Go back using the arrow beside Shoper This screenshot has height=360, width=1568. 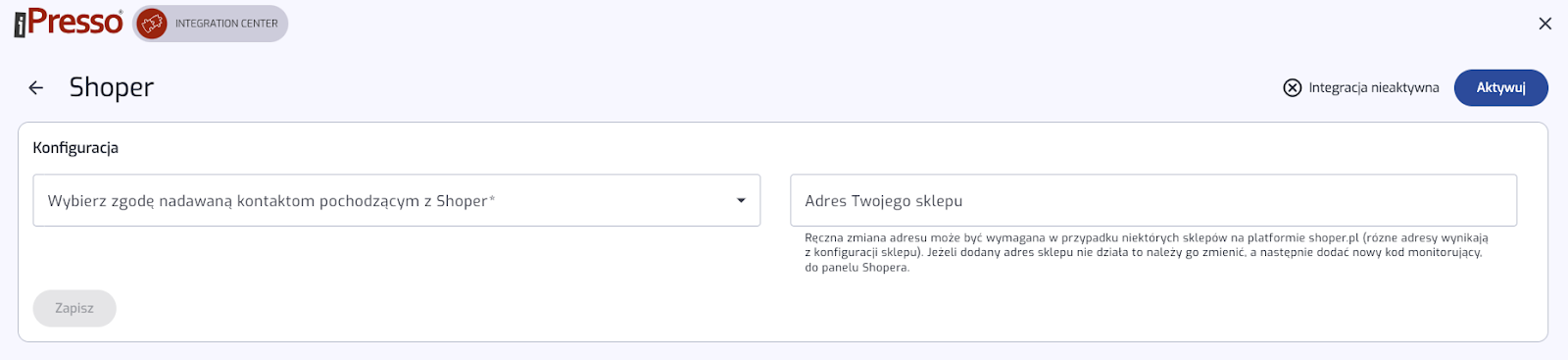36,87
